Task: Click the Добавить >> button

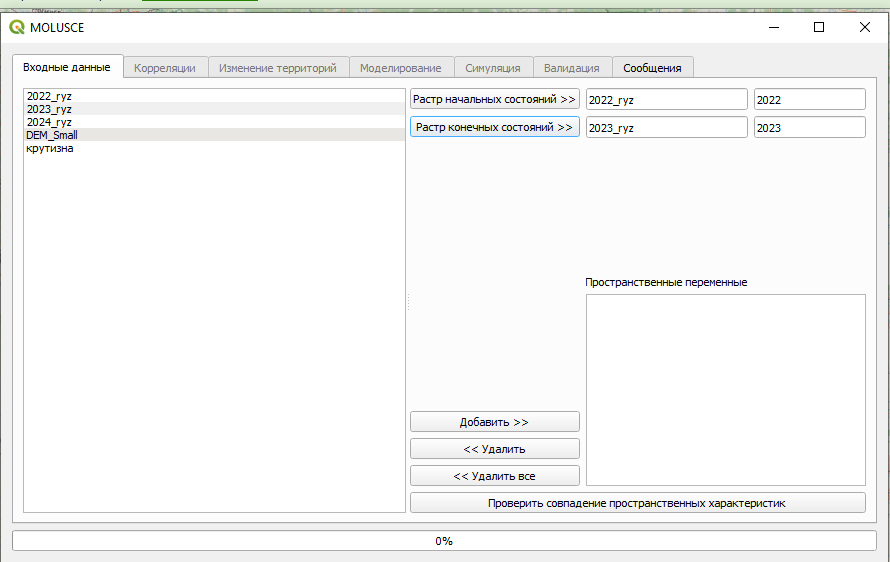Action: 494,422
